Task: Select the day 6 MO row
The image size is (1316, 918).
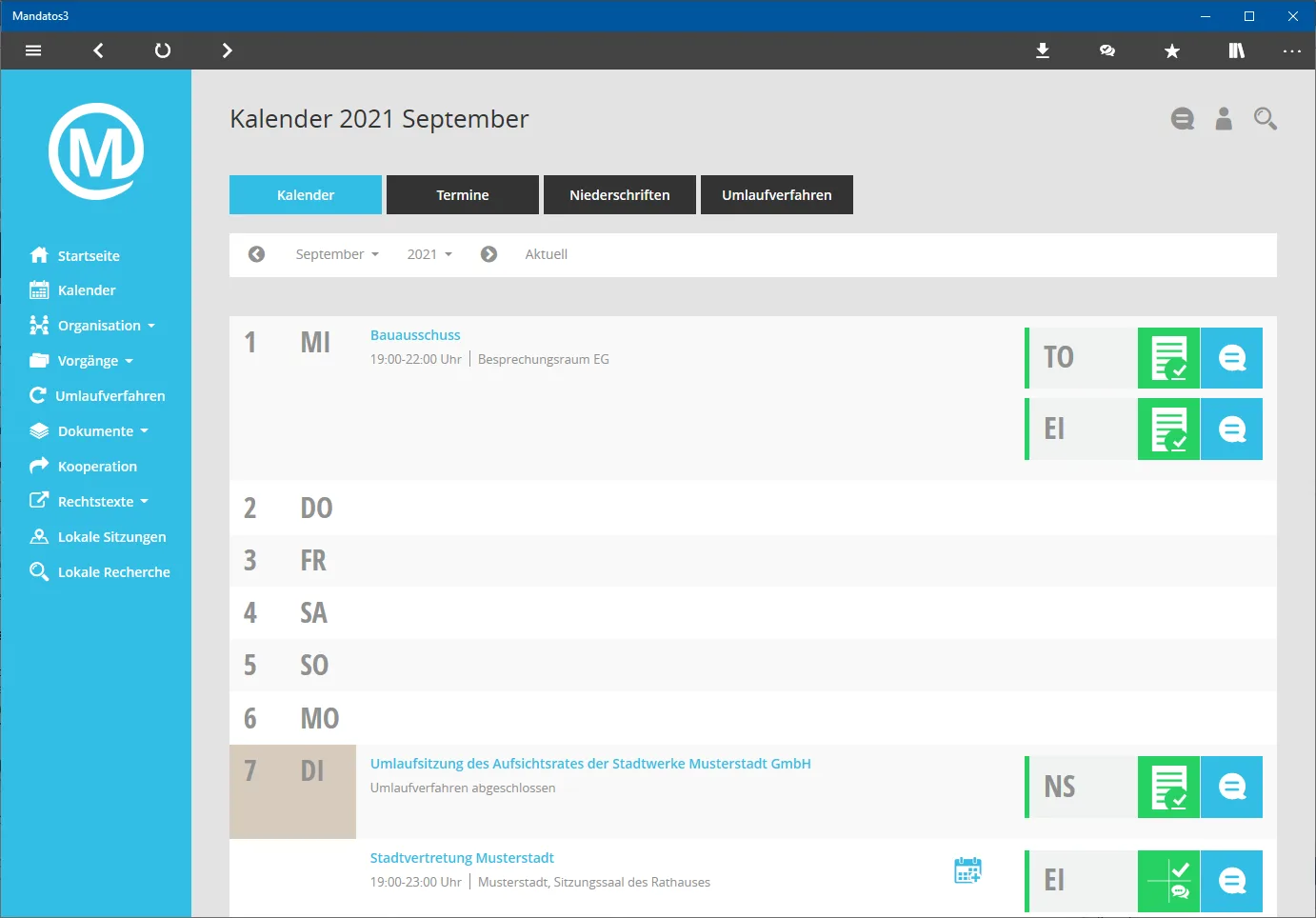Action: coord(753,718)
